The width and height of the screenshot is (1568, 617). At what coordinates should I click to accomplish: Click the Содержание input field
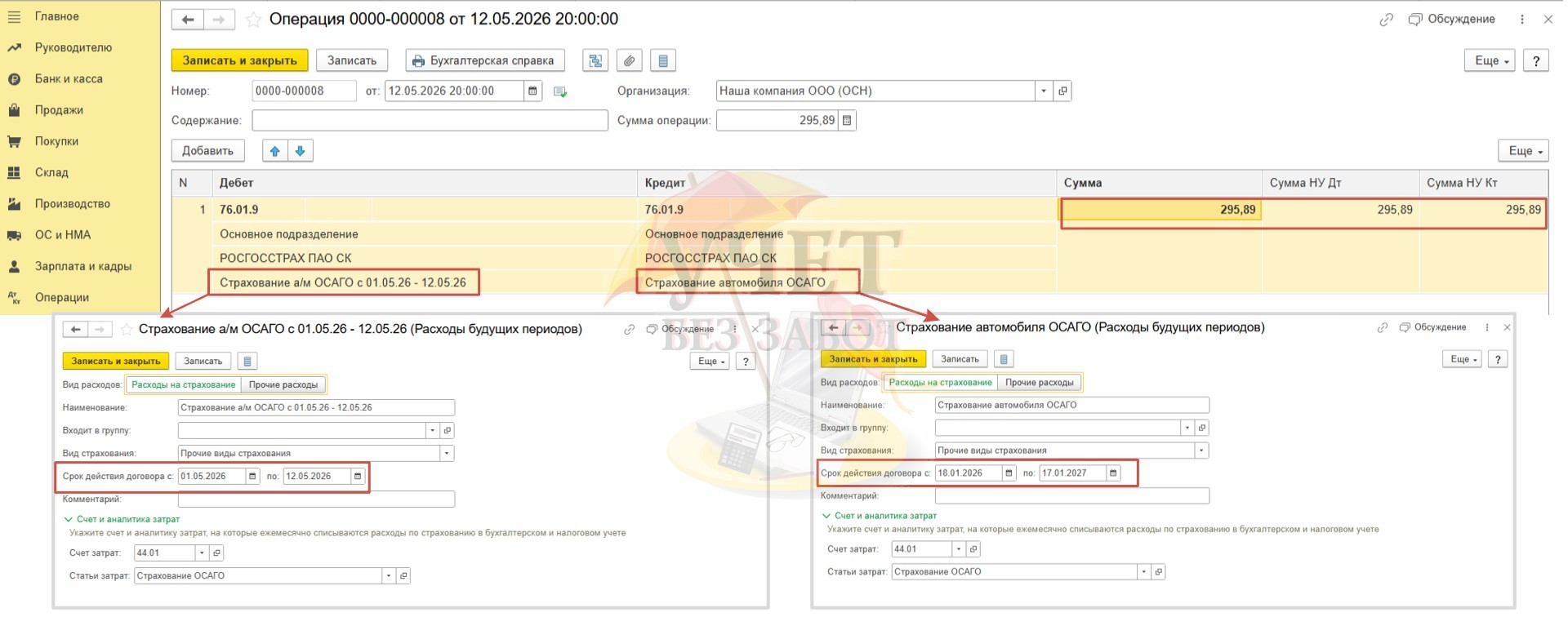pos(430,121)
